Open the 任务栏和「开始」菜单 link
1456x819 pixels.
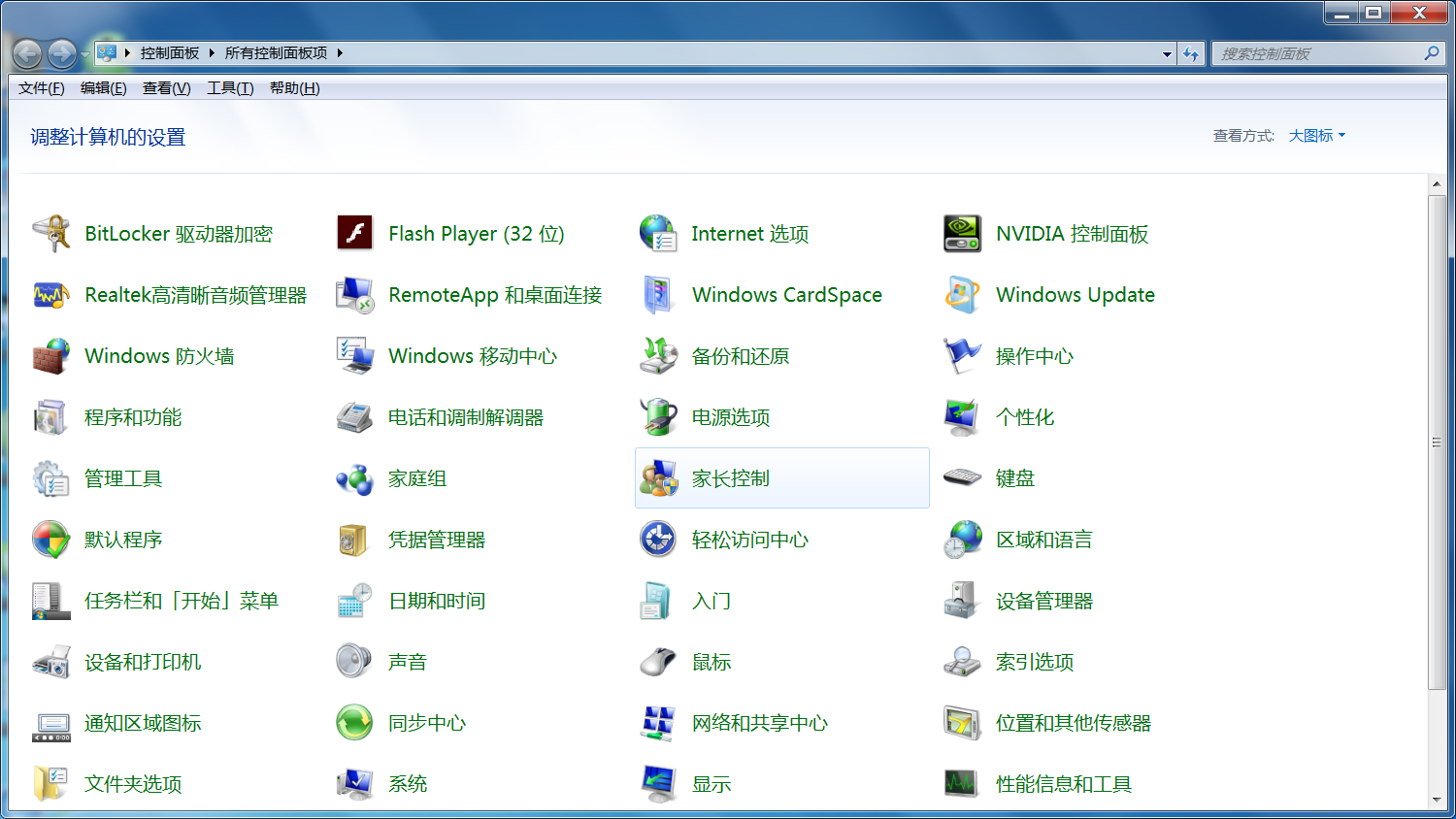point(182,602)
